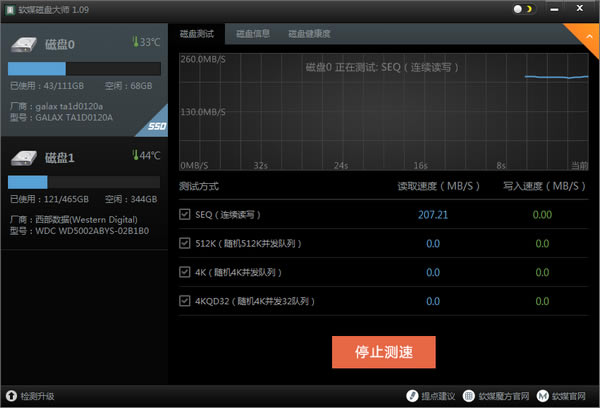The image size is (600, 408).
Task: Click the 已使用：43/111GB label
Action: click(x=47, y=86)
